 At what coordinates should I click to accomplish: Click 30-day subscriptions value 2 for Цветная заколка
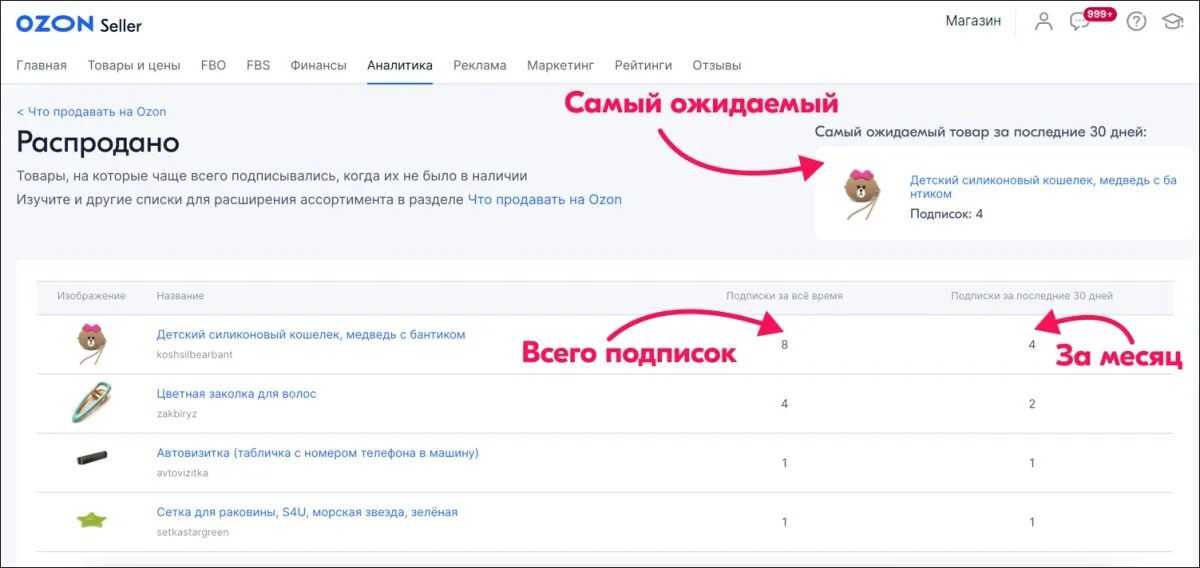pos(1032,404)
